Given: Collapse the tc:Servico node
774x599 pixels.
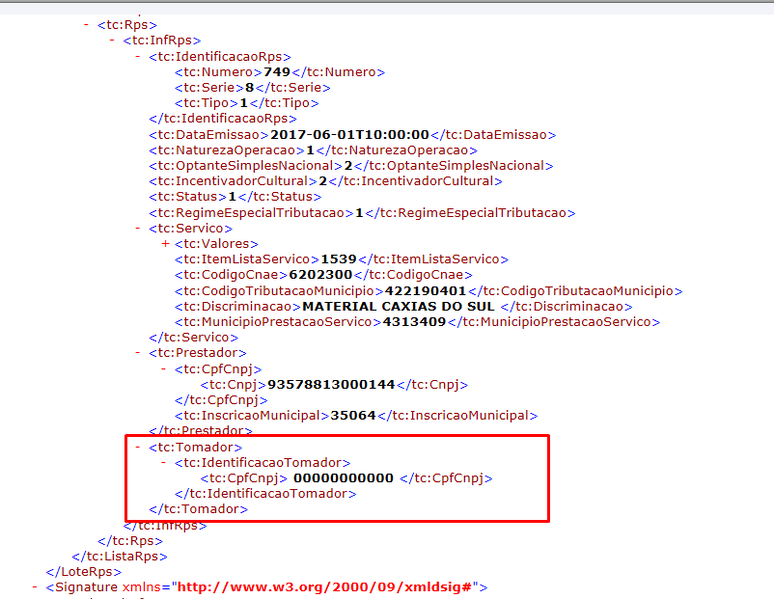Looking at the screenshot, I should click(138, 228).
